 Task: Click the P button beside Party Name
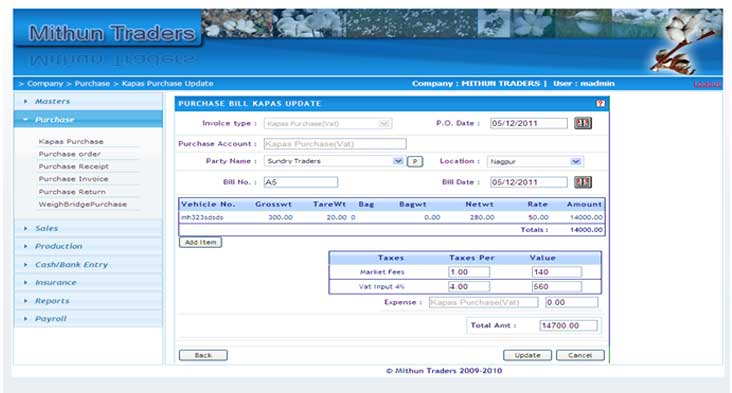pos(415,161)
